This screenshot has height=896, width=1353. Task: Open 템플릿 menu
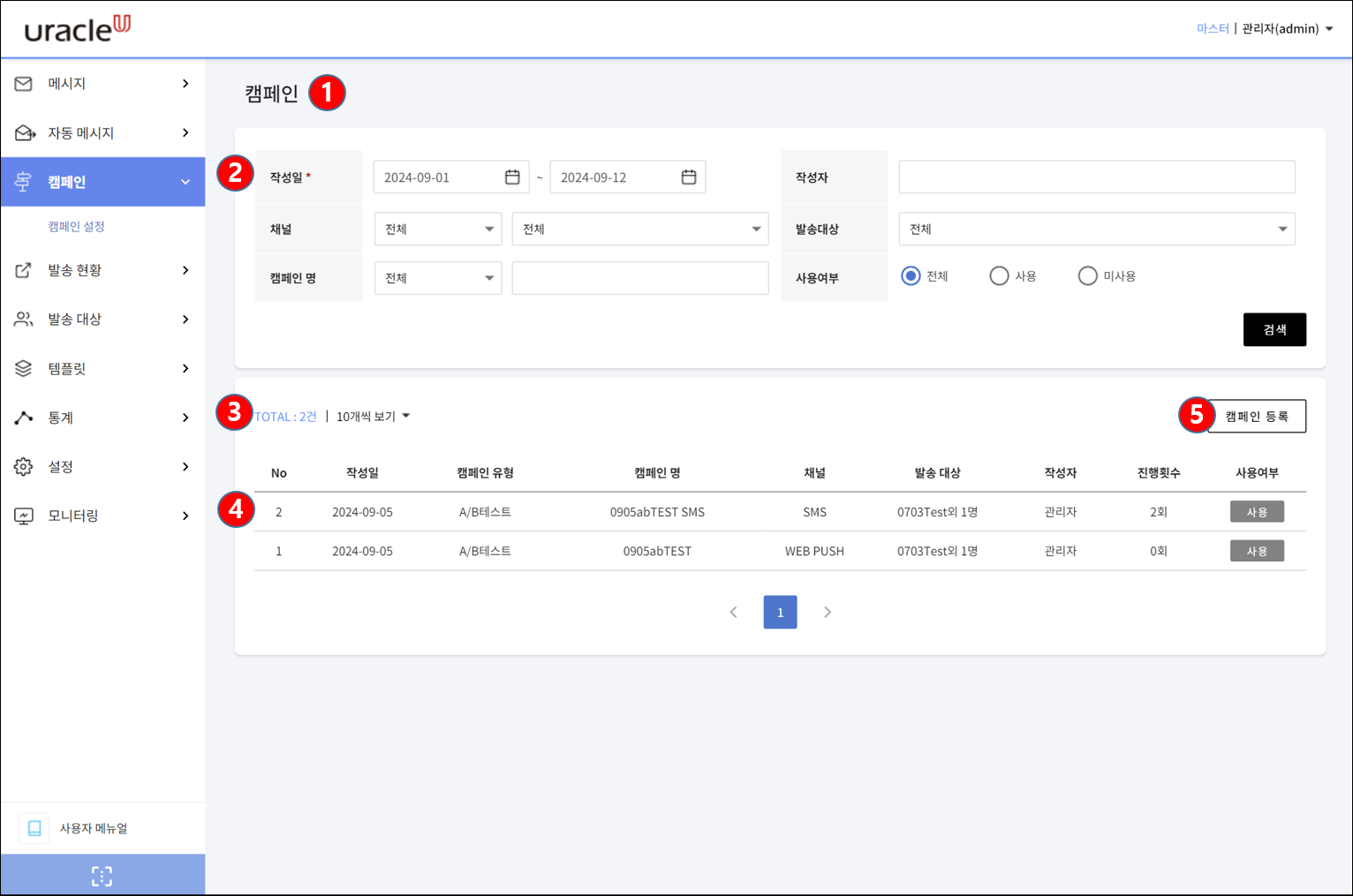click(x=102, y=368)
